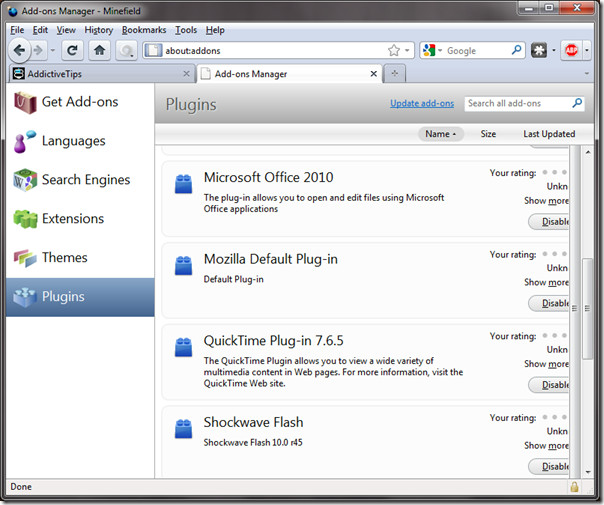Disable the Microsoft Office 2010 plugin
Image resolution: width=604 pixels, height=505 pixels.
pos(549,221)
